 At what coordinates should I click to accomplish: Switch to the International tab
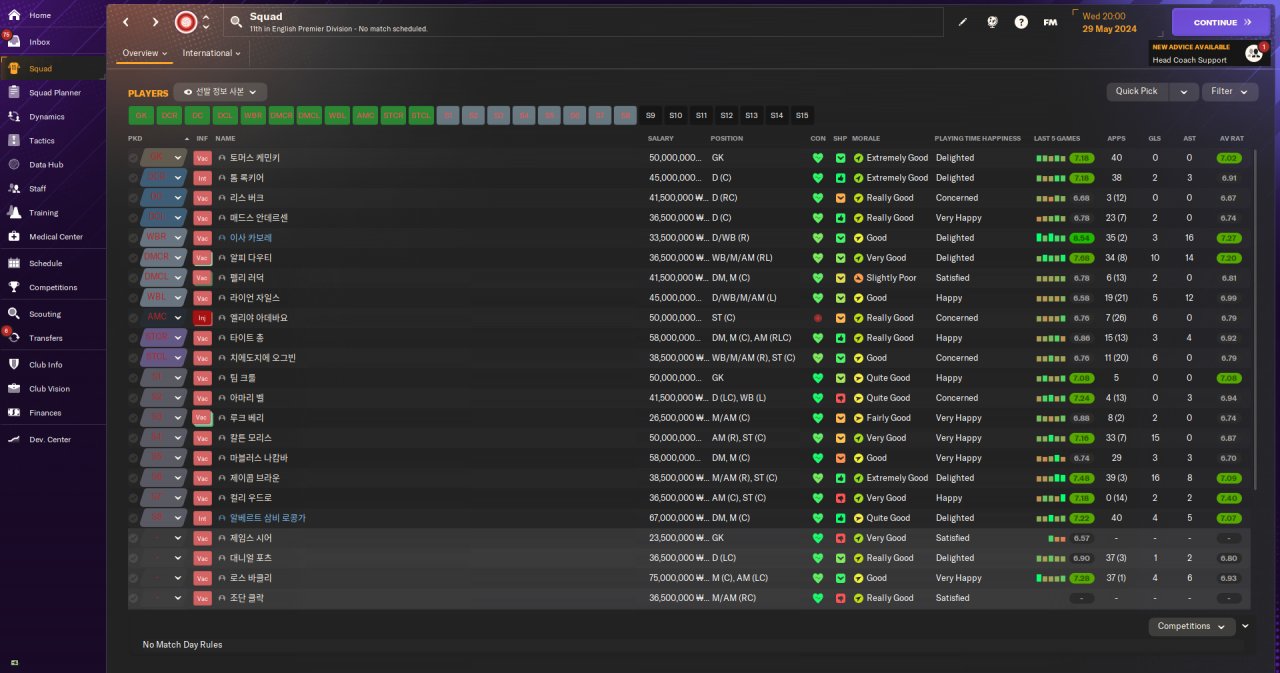[207, 53]
